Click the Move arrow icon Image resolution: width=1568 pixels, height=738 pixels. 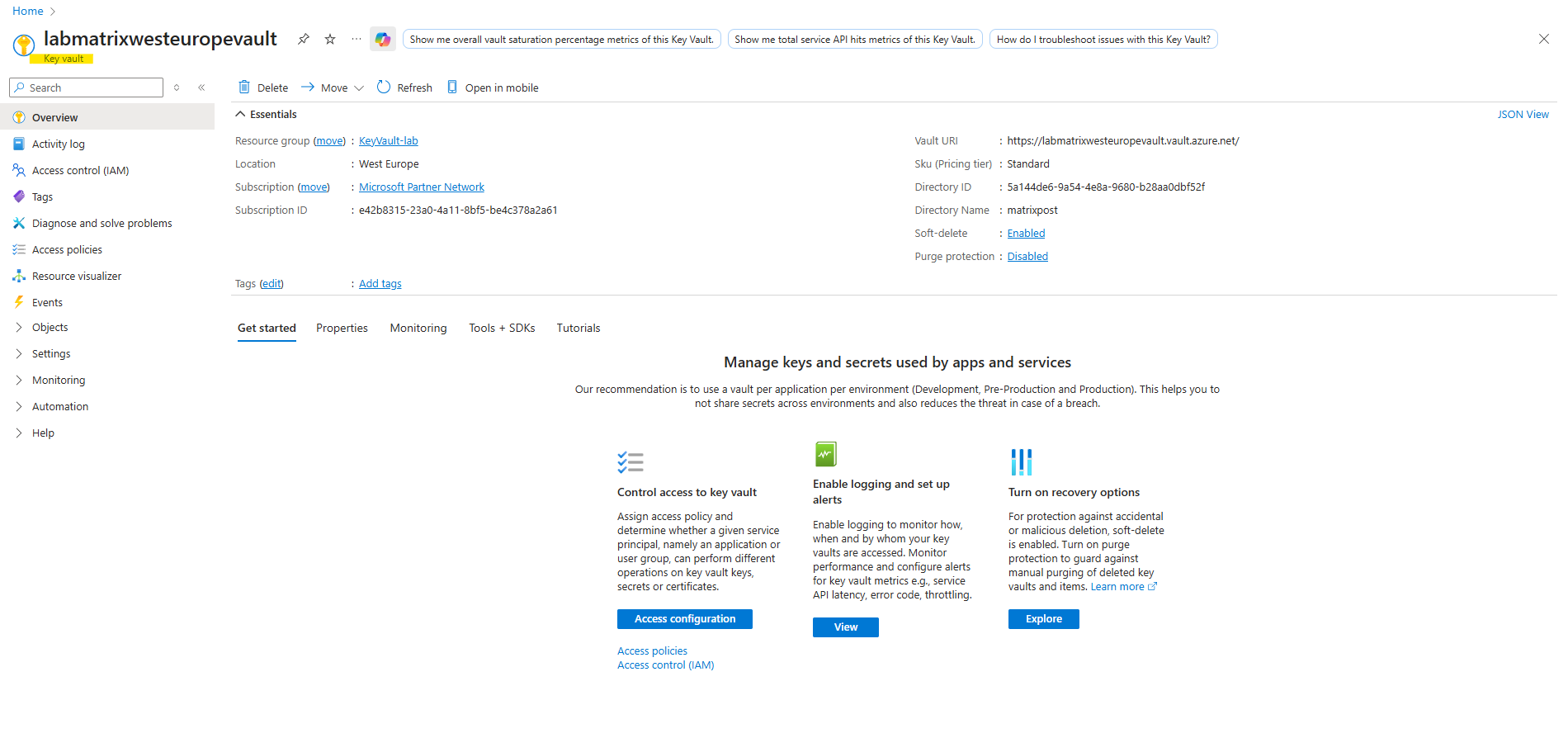308,87
